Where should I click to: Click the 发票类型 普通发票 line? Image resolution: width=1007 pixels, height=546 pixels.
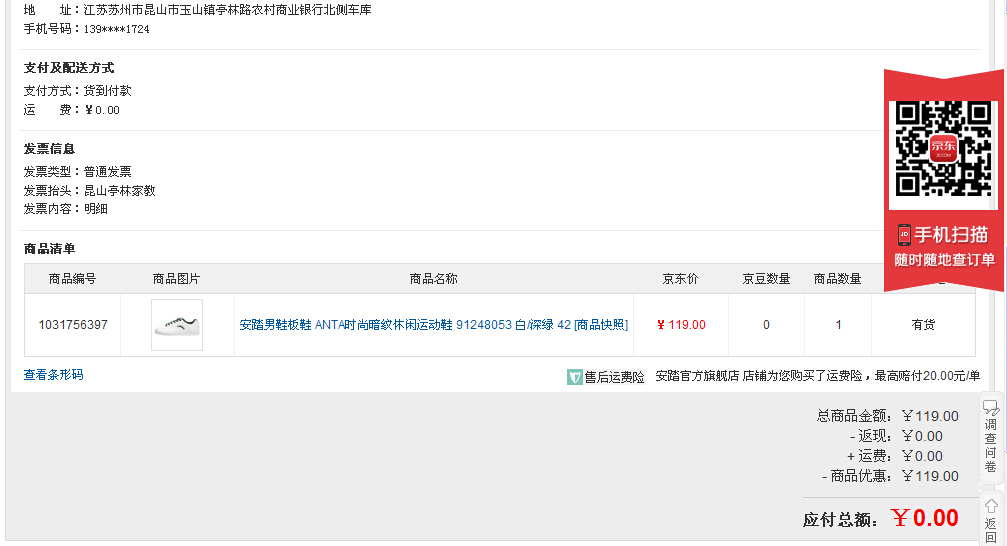(x=78, y=172)
